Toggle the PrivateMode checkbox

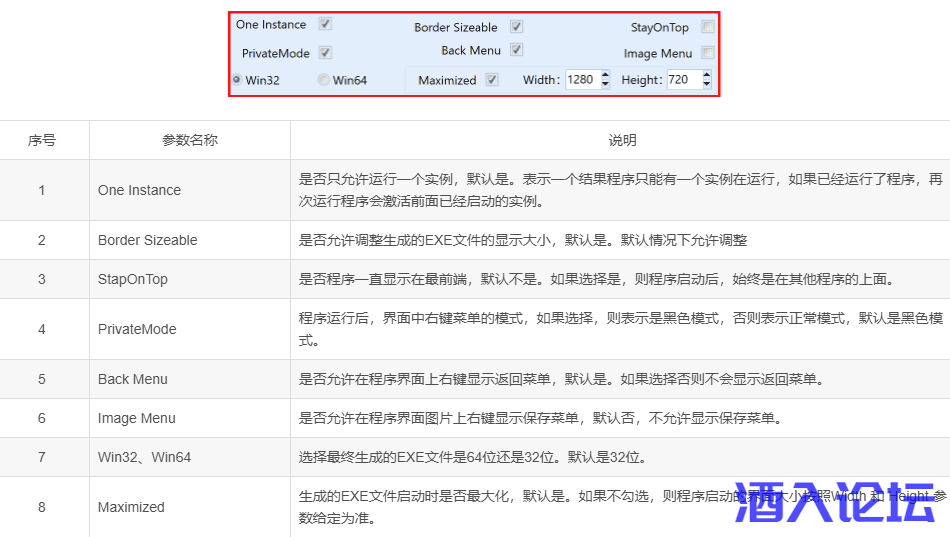click(325, 53)
